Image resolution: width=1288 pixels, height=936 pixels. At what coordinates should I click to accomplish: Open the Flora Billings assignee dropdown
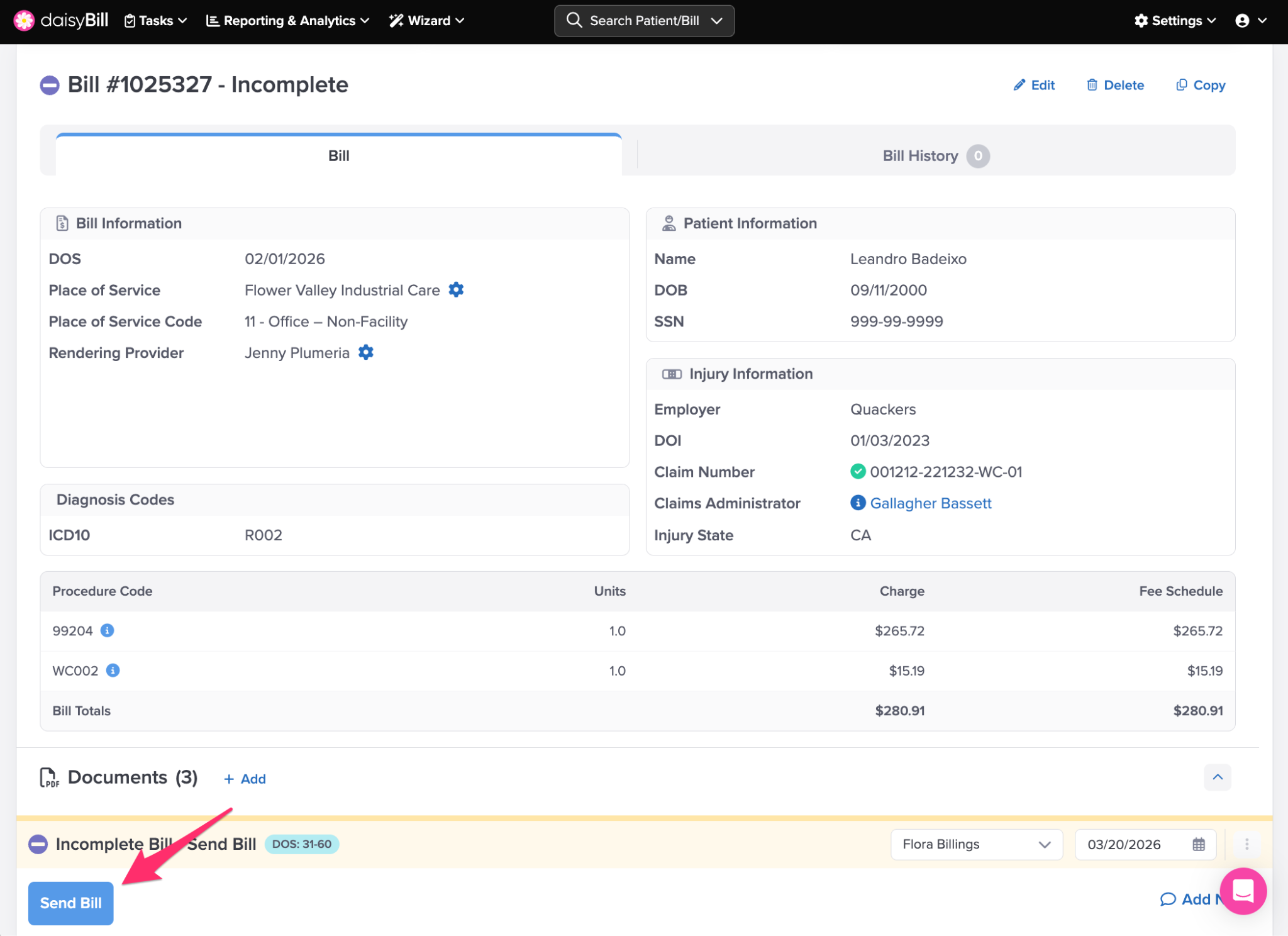976,844
